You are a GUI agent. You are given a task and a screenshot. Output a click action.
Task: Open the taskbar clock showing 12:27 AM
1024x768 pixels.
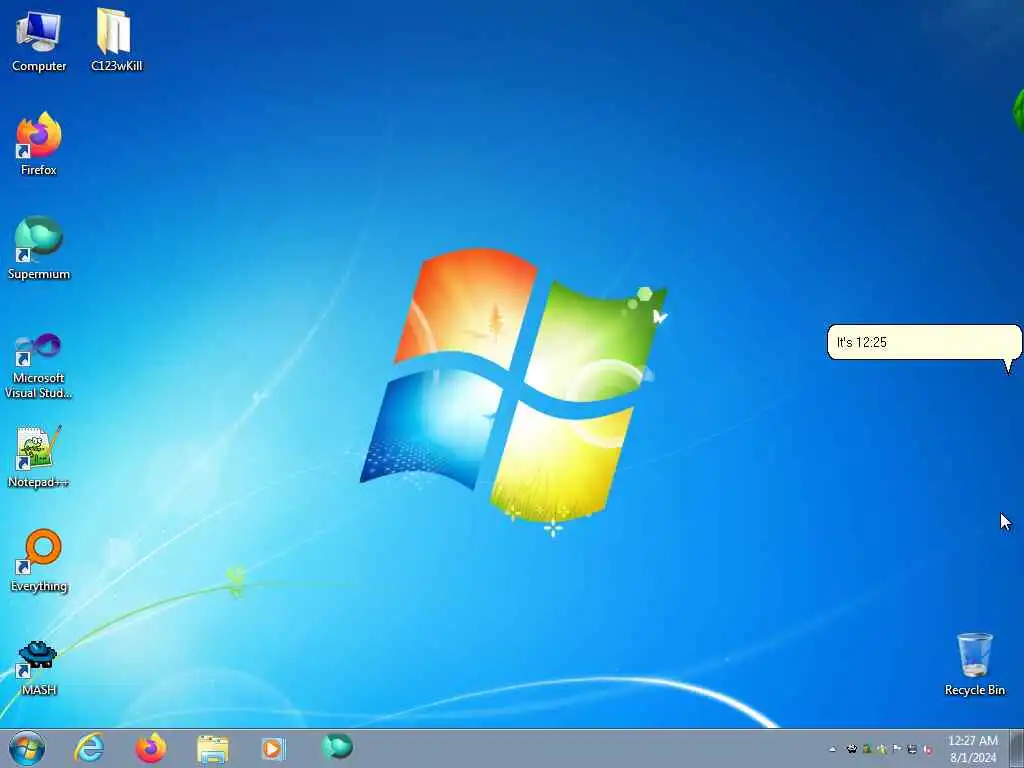click(972, 749)
